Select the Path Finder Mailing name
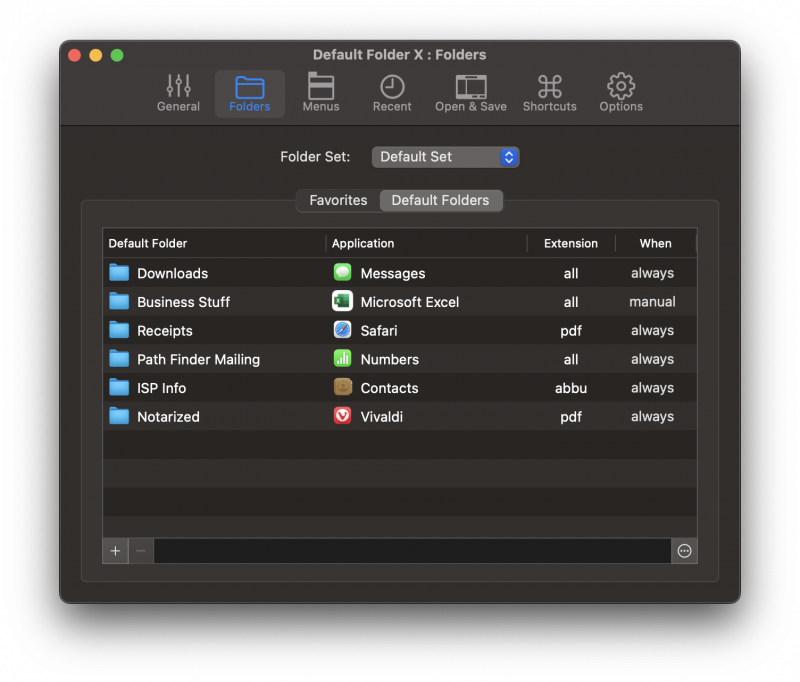 click(x=198, y=360)
